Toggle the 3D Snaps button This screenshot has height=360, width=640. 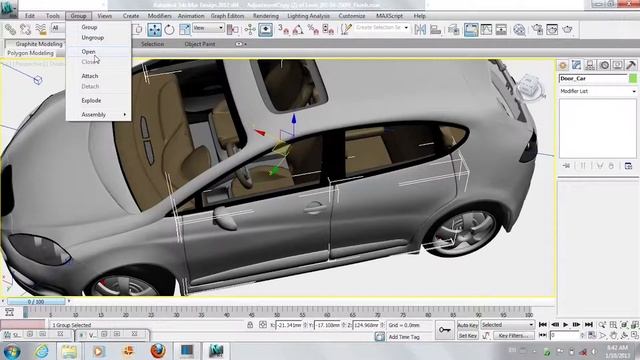pos(283,29)
